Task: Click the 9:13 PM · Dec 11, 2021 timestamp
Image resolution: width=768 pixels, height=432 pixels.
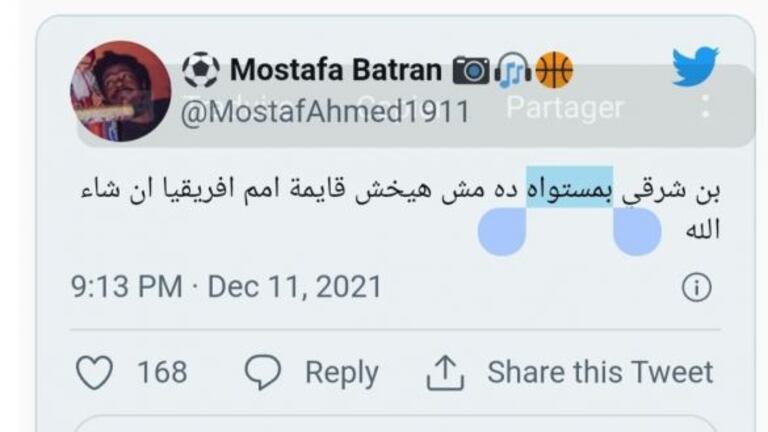Action: (x=227, y=288)
